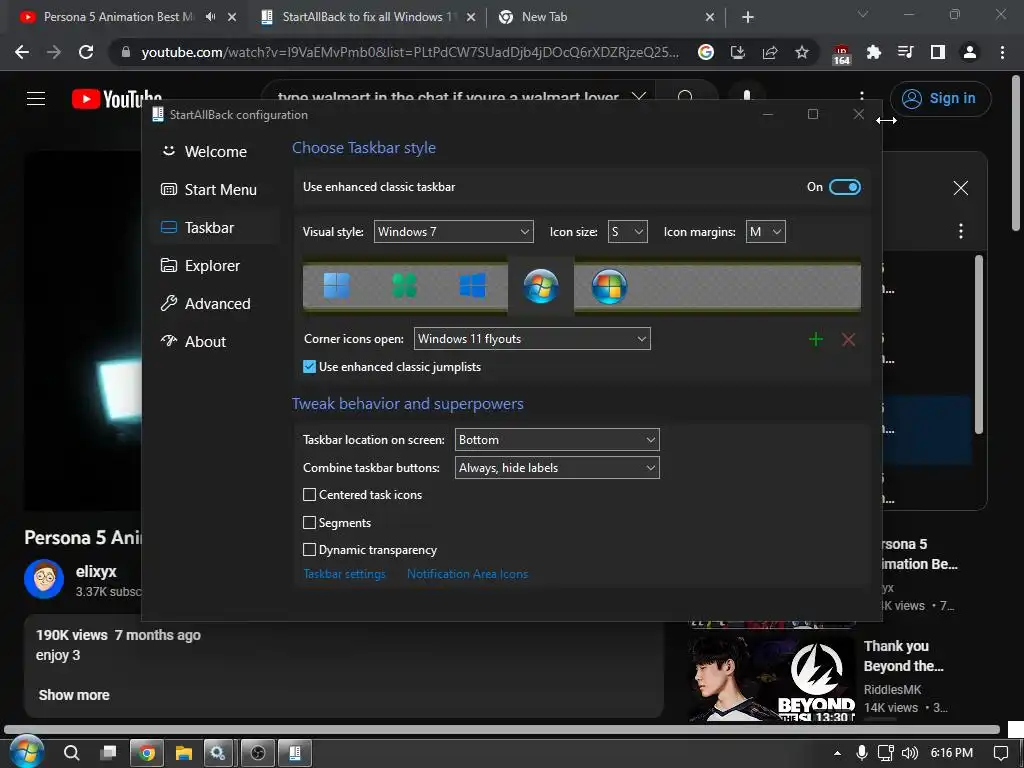Open the Chrome extensions puzzle icon
1024x768 pixels.
[873, 52]
